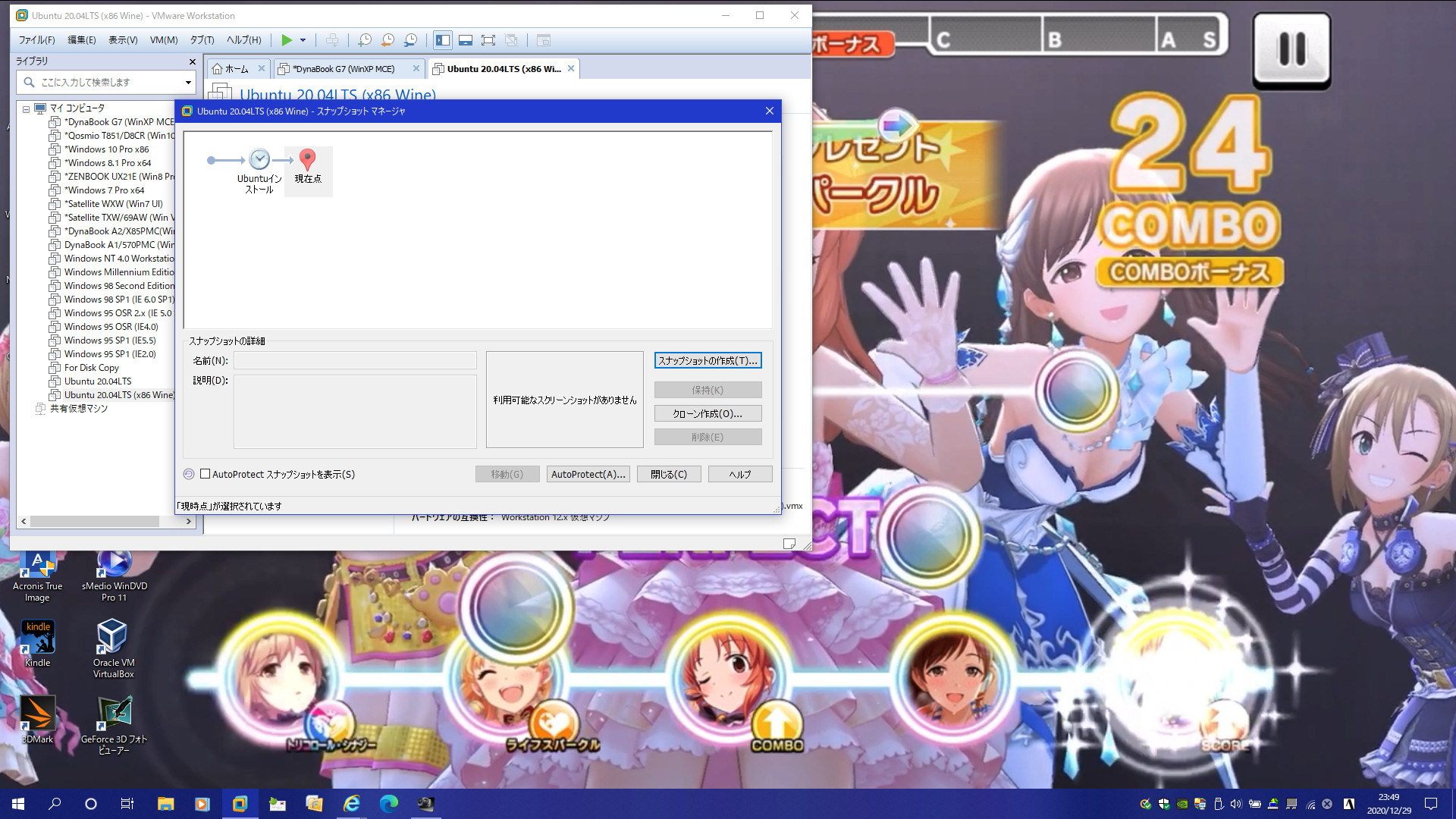Enable AutoProtect スナップショットを表示 checkbox
This screenshot has height=819, width=1456.
(205, 474)
